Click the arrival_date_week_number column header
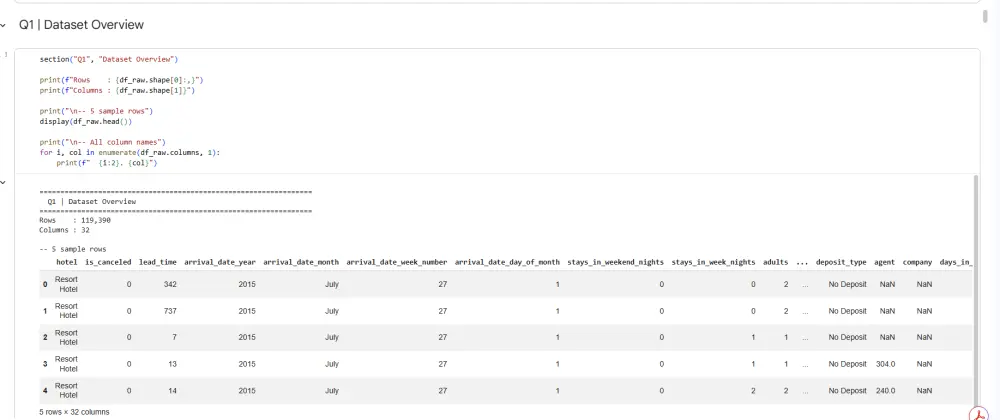The image size is (1000, 420). click(396, 262)
